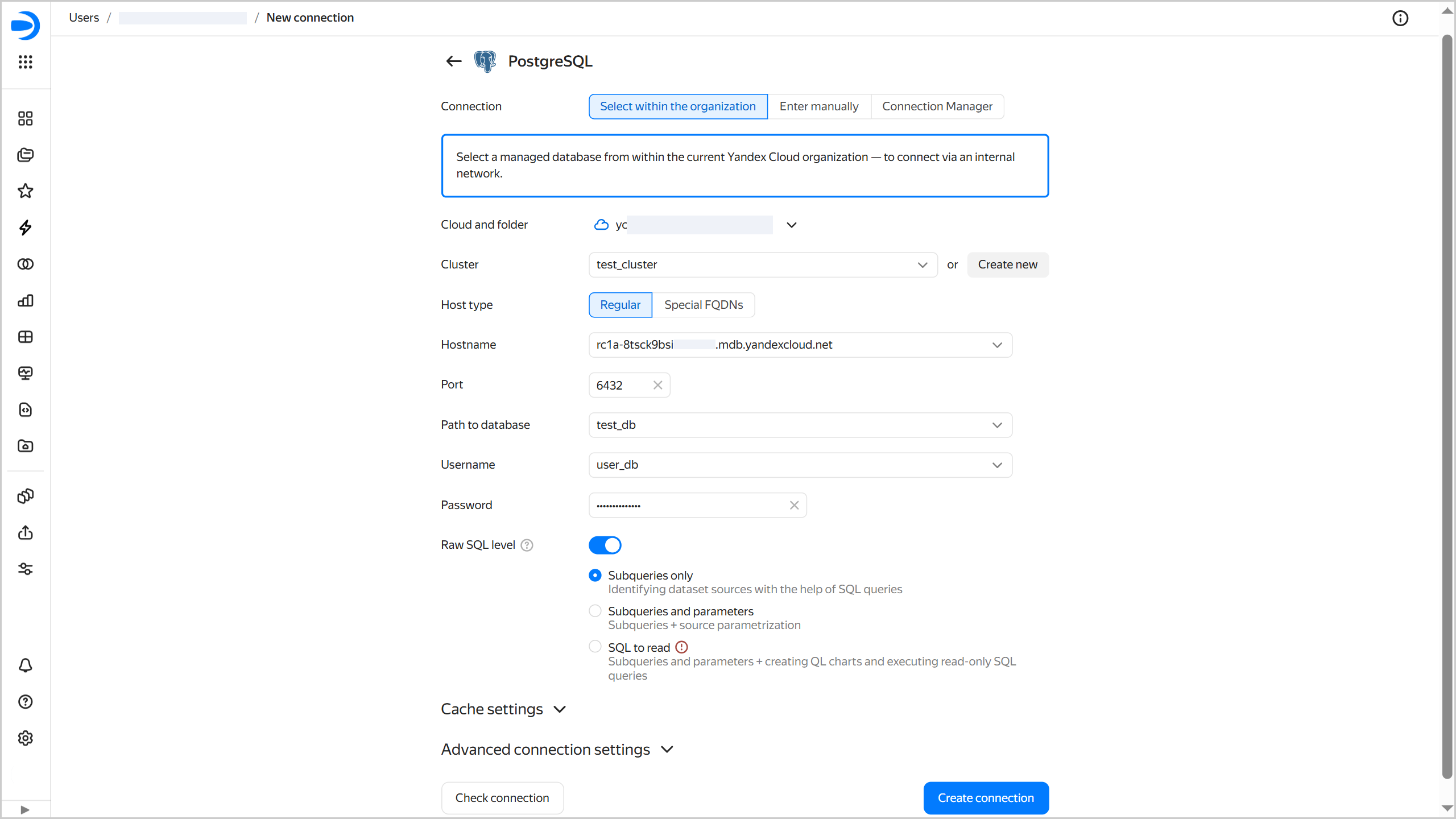Open Cloud and folder dropdown chevron
This screenshot has height=819, width=1456.
(x=791, y=225)
